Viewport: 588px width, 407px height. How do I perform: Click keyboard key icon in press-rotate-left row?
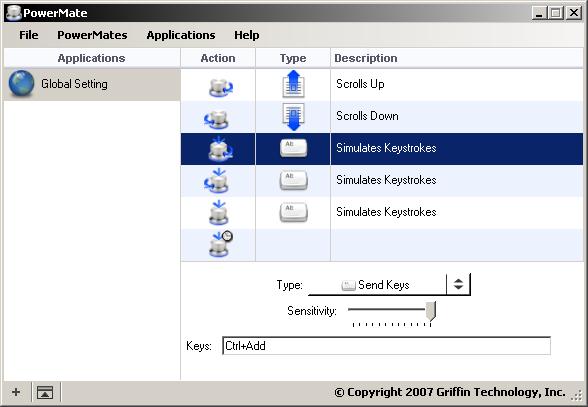tap(293, 180)
